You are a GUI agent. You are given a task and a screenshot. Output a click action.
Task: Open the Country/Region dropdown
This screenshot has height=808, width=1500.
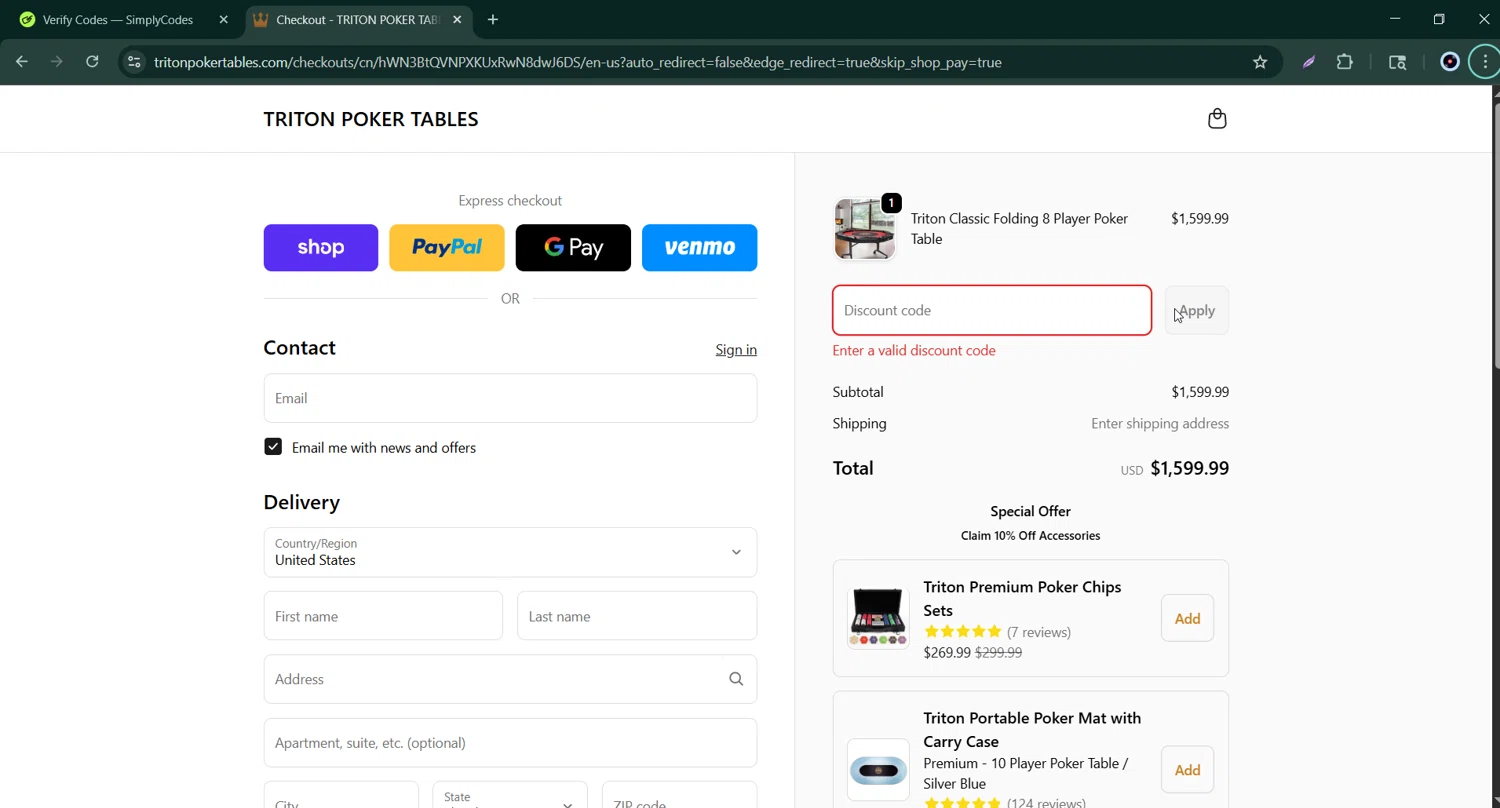(x=510, y=552)
